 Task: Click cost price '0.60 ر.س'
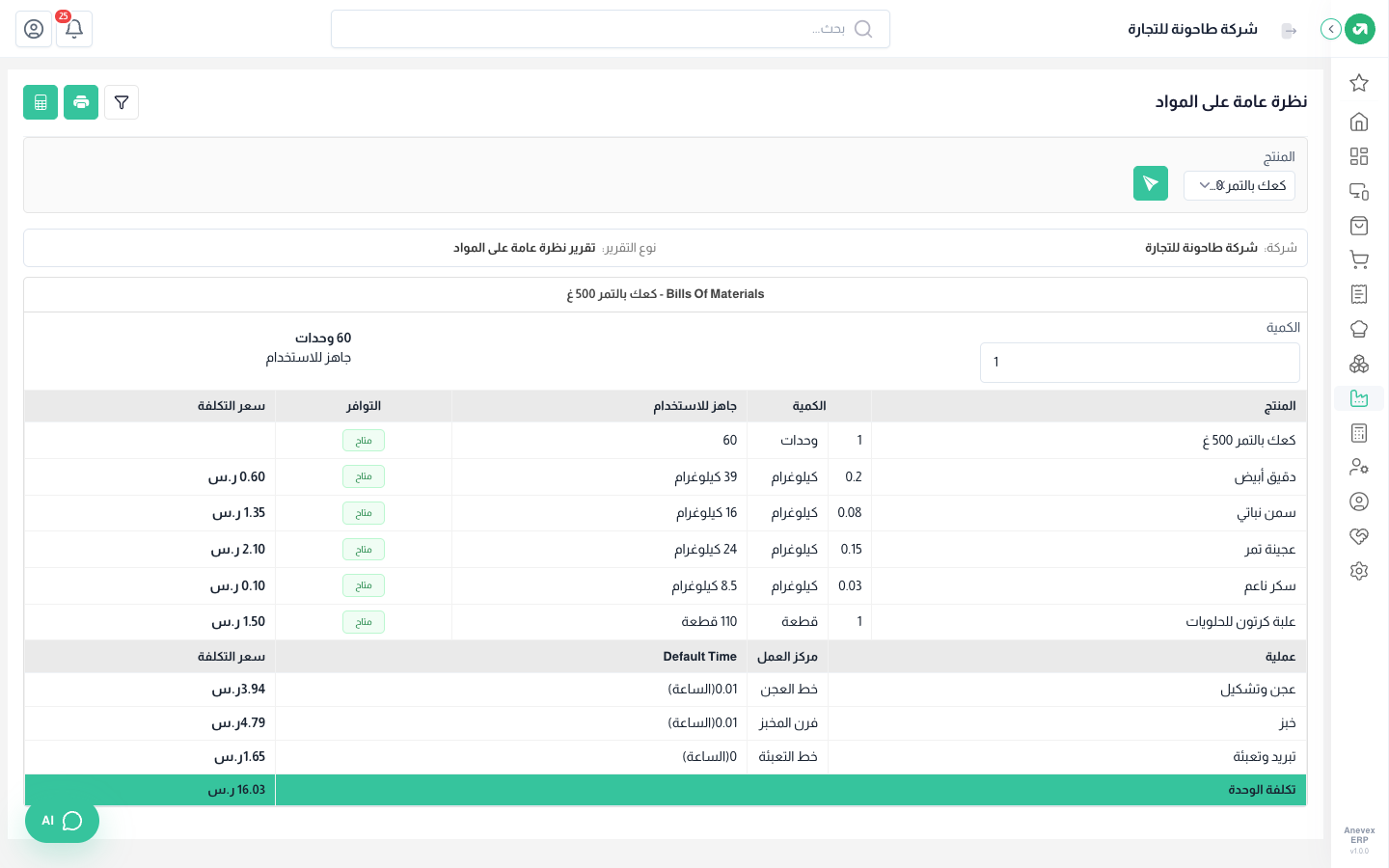[x=236, y=477]
